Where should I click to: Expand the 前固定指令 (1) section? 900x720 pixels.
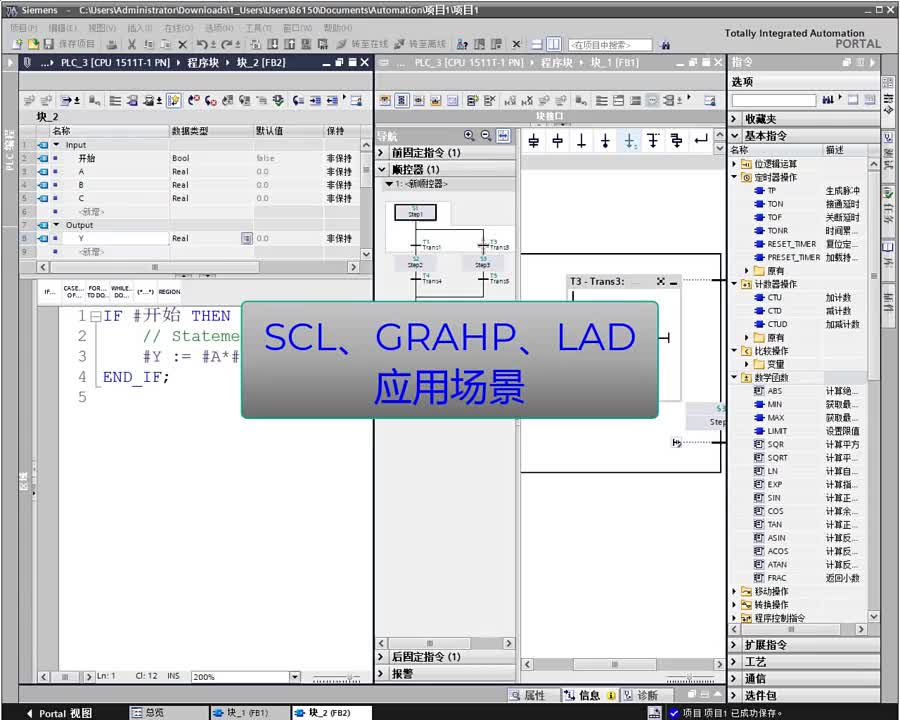tap(382, 153)
